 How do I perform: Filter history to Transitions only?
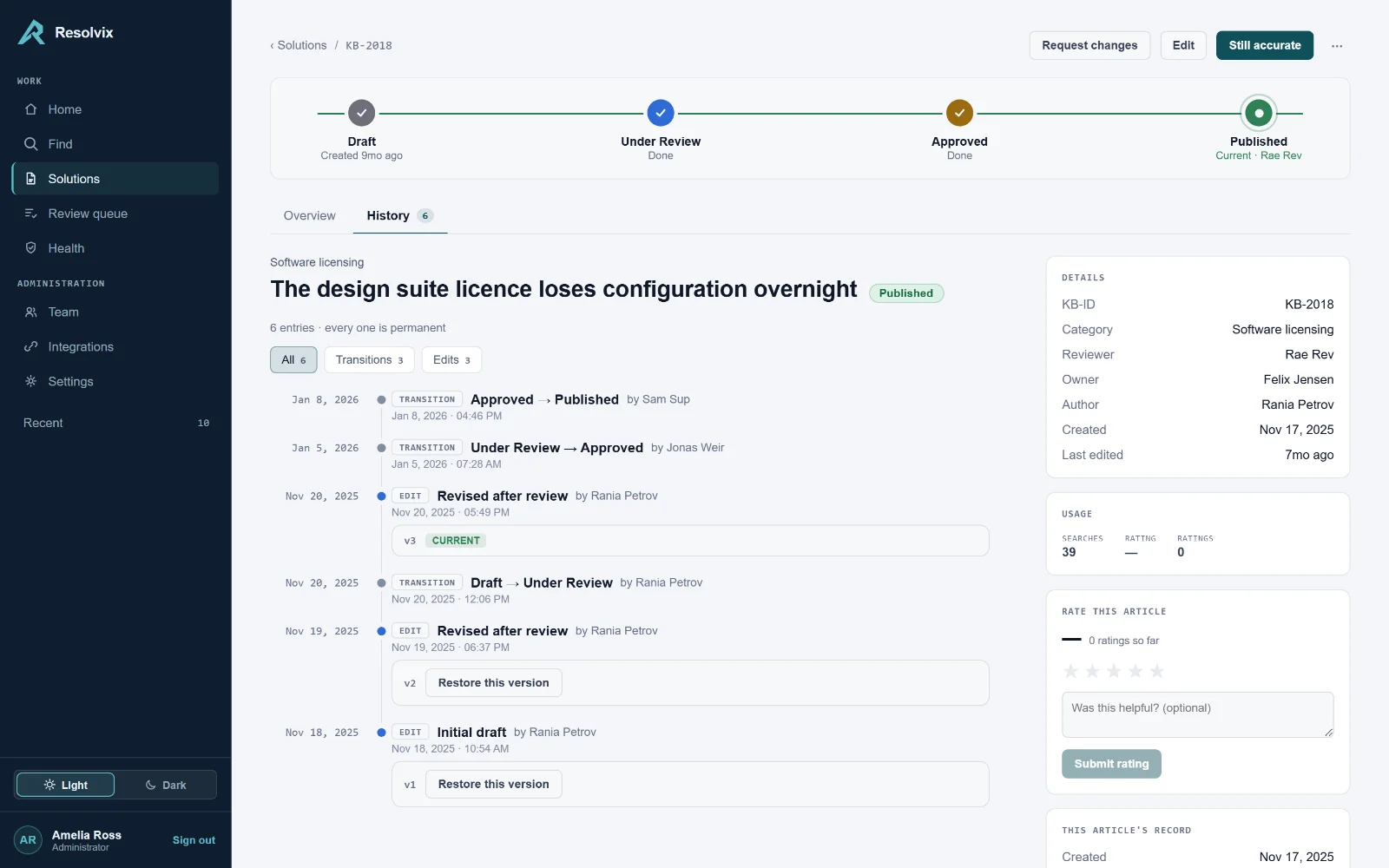pyautogui.click(x=369, y=360)
